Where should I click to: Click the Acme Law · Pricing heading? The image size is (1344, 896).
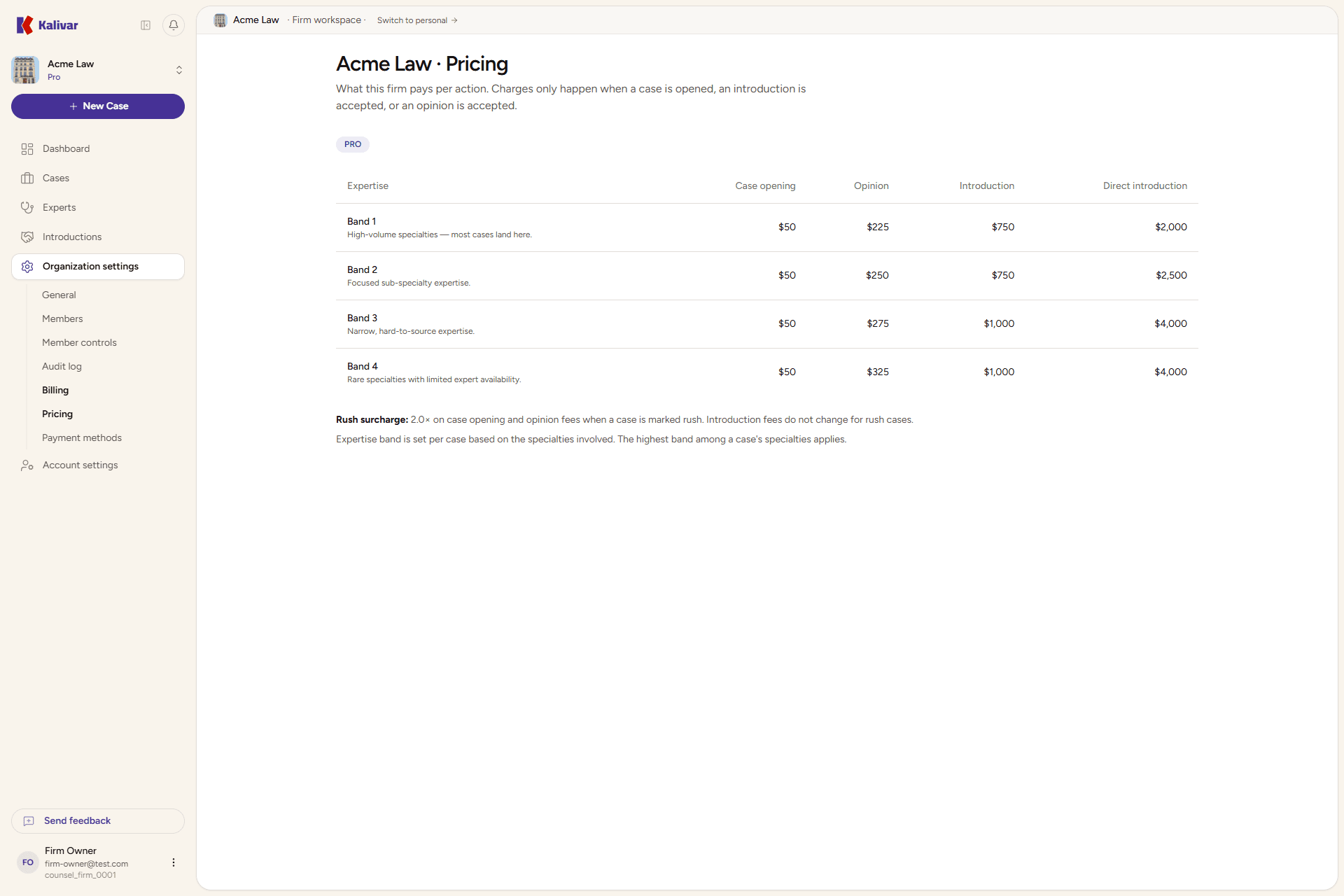tap(422, 64)
